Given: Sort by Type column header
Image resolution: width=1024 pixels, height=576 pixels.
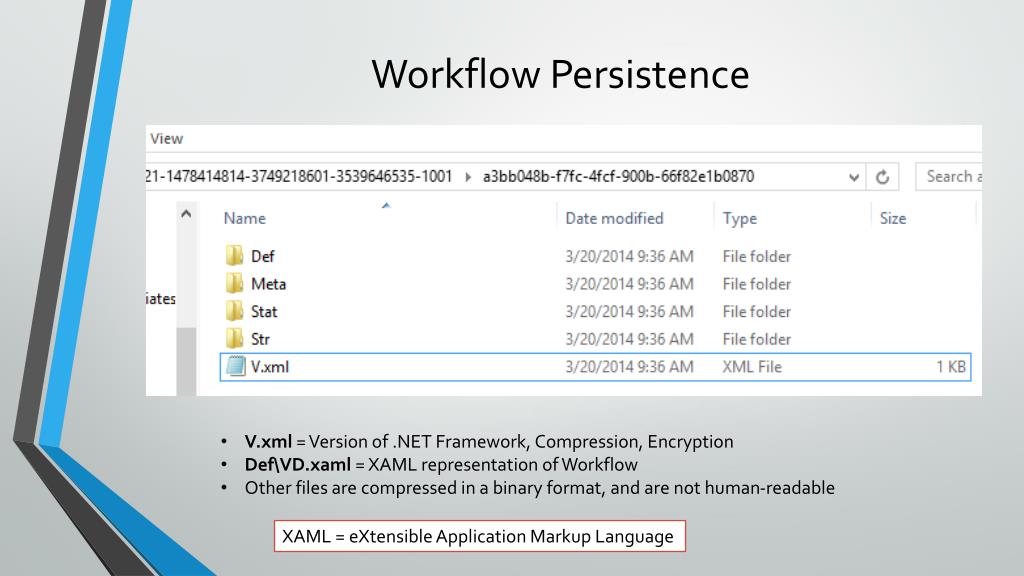Looking at the screenshot, I should [x=739, y=218].
